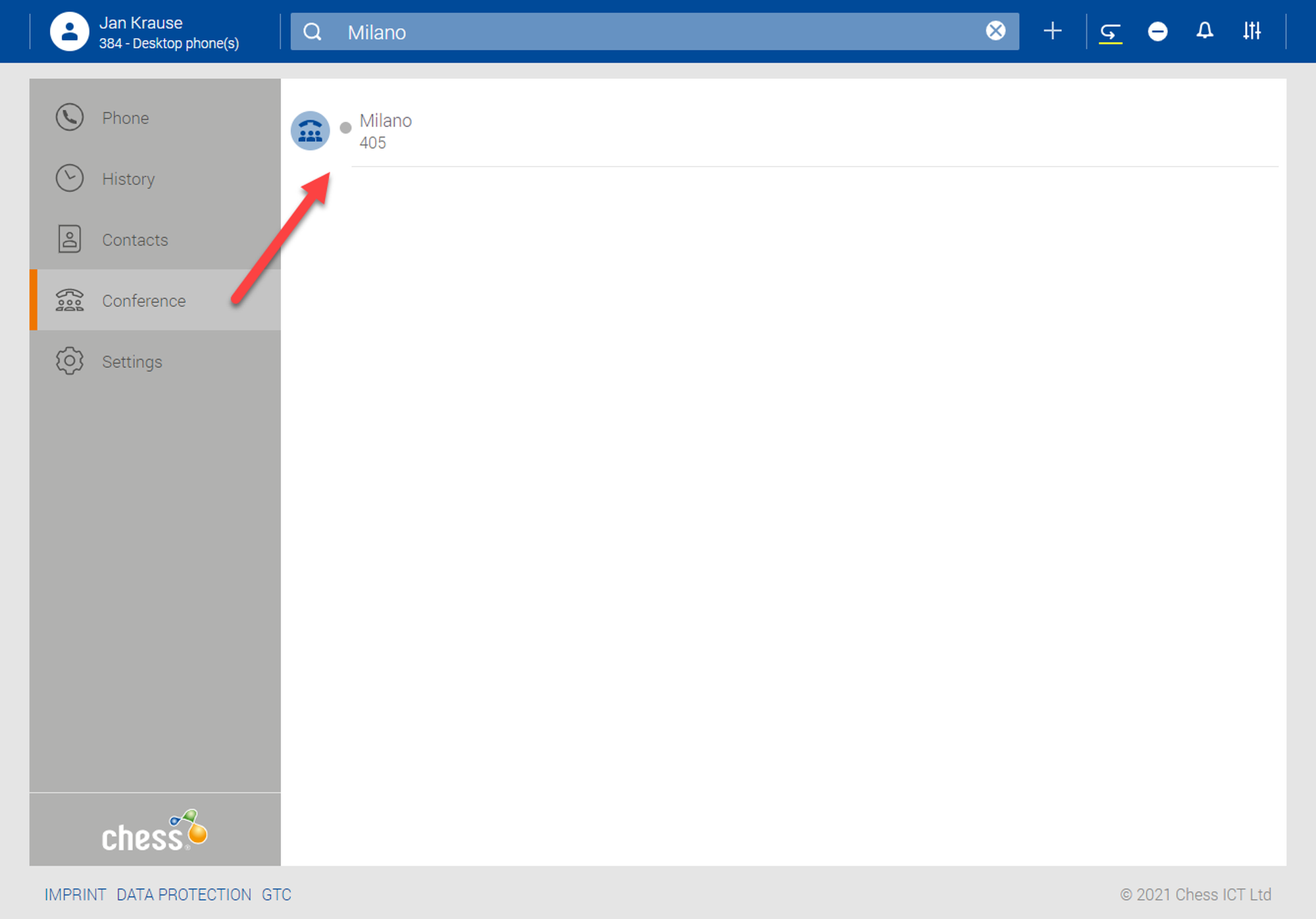Expand the 384 - Desktop phone(s) device selector

[x=168, y=43]
